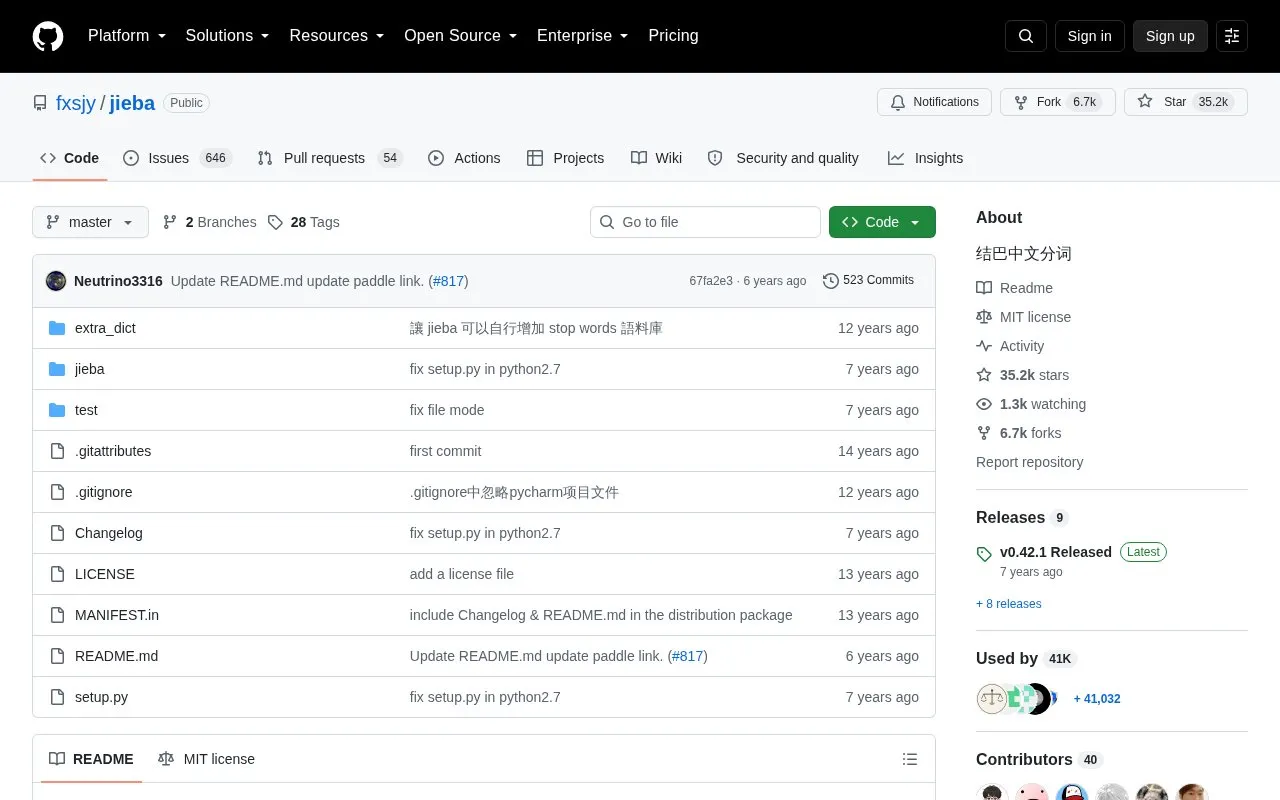Switch to the Issues tab
This screenshot has width=1280, height=800.
click(x=177, y=158)
